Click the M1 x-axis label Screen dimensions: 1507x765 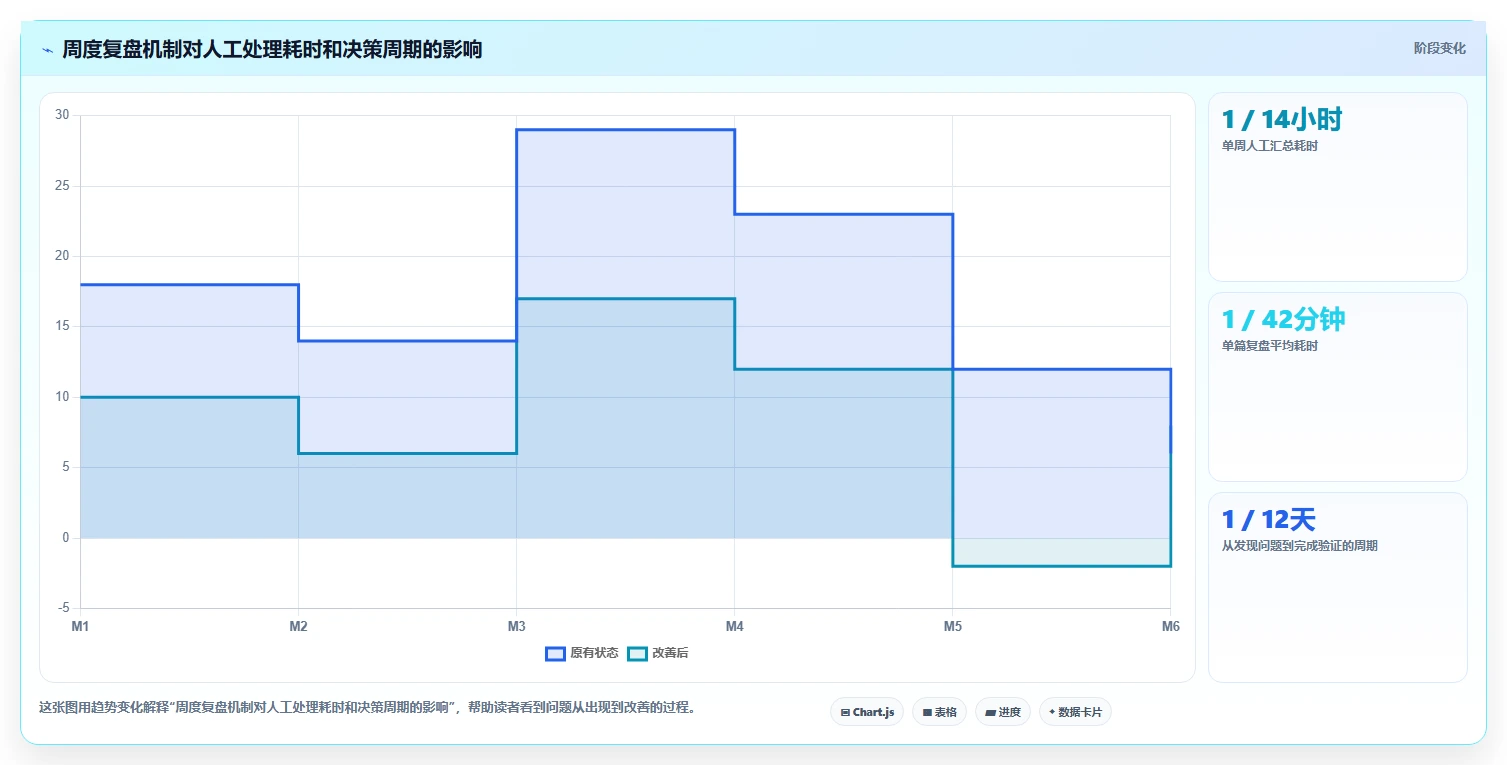coord(80,627)
